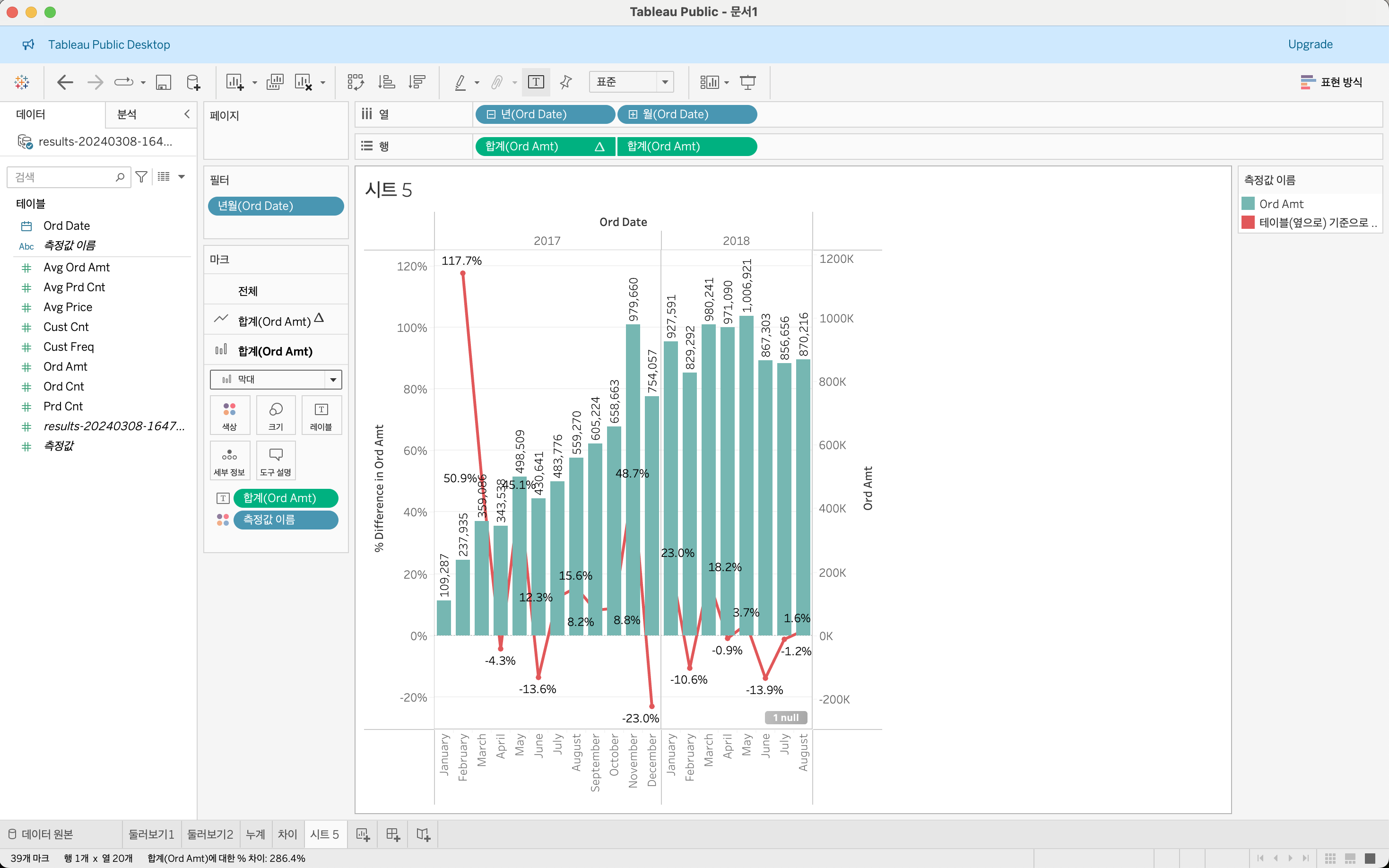1389x868 pixels.
Task: Click the Sort ascending toolbar icon
Action: pyautogui.click(x=386, y=82)
